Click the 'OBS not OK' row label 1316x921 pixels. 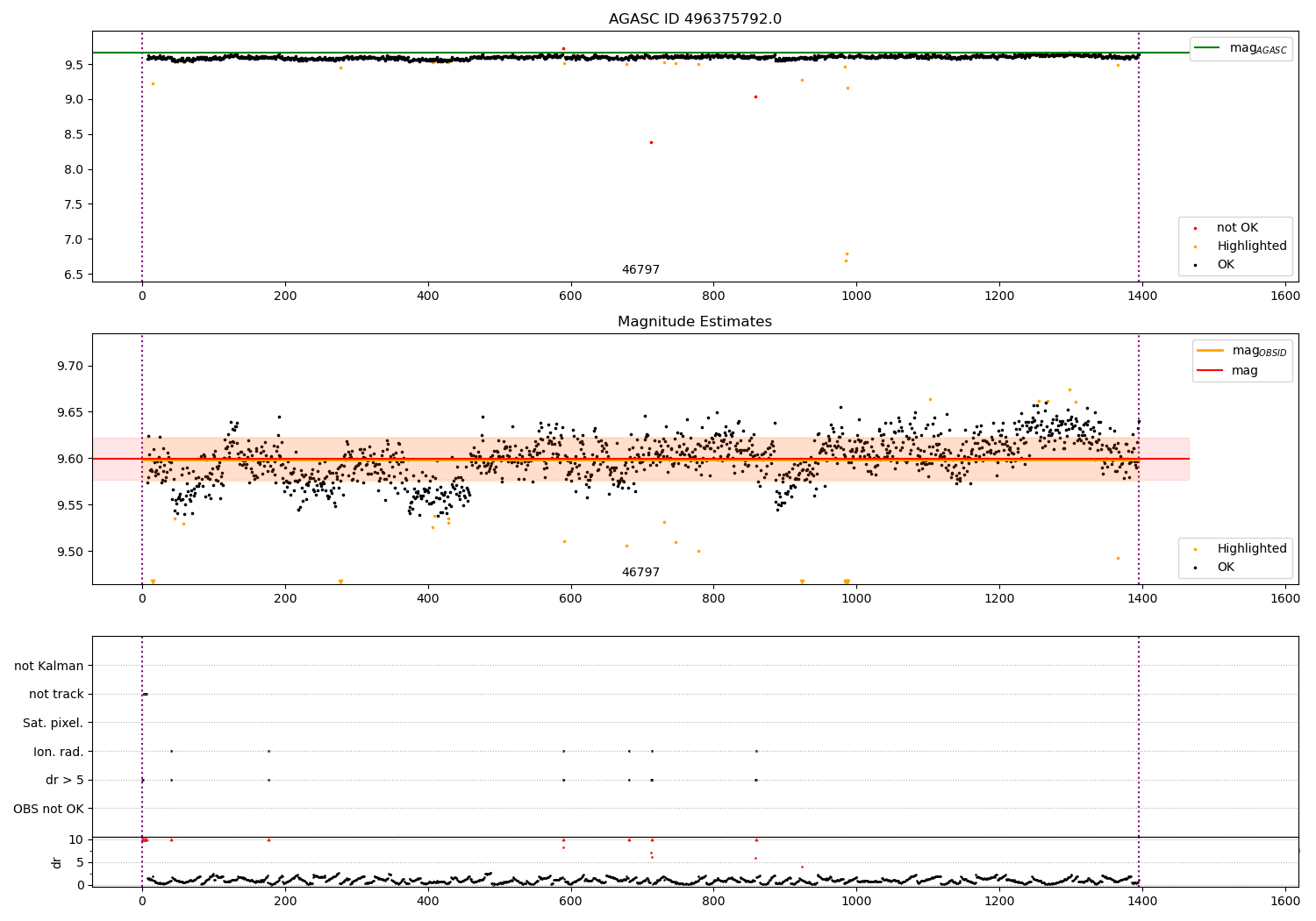coord(49,809)
